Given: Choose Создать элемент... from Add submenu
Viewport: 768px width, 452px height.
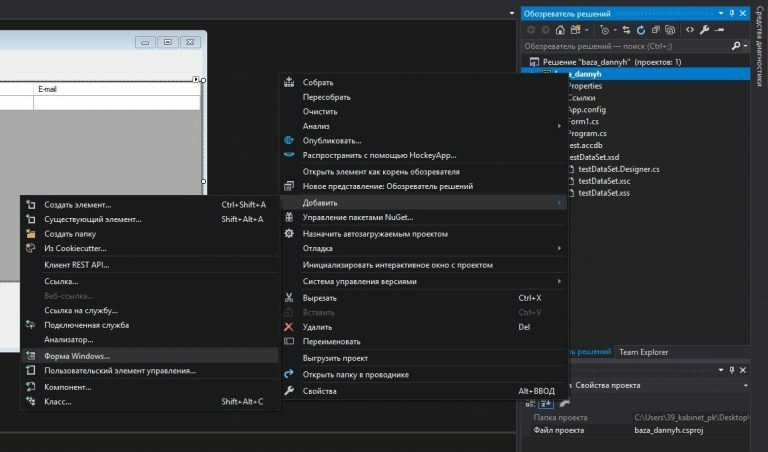Looking at the screenshot, I should [151, 205].
